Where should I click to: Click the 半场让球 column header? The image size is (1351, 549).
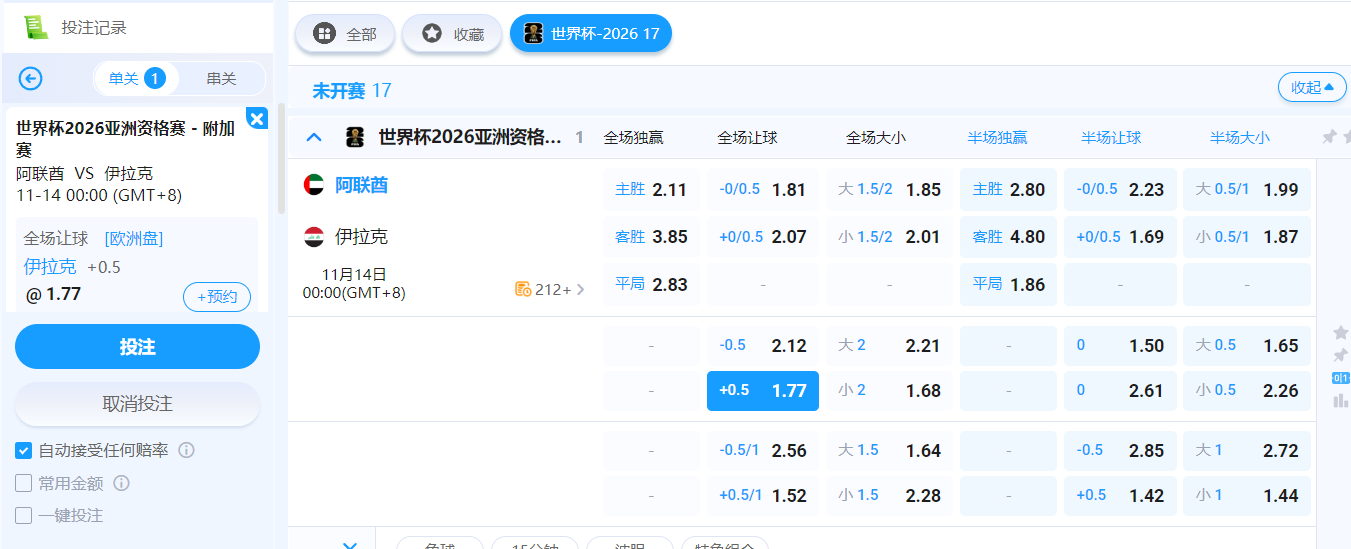[x=1111, y=138]
